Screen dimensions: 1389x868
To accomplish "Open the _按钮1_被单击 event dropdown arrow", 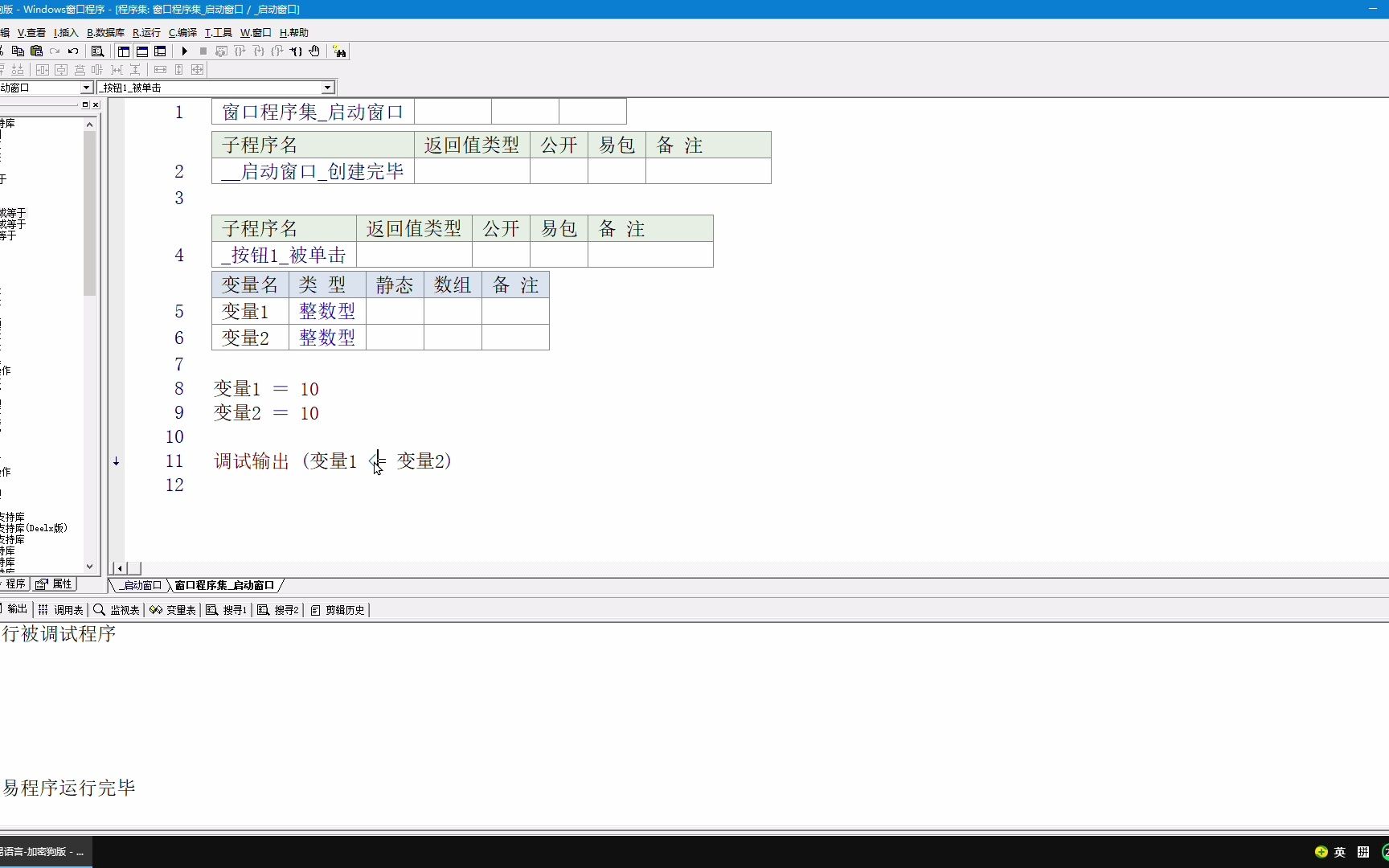I will tap(327, 88).
